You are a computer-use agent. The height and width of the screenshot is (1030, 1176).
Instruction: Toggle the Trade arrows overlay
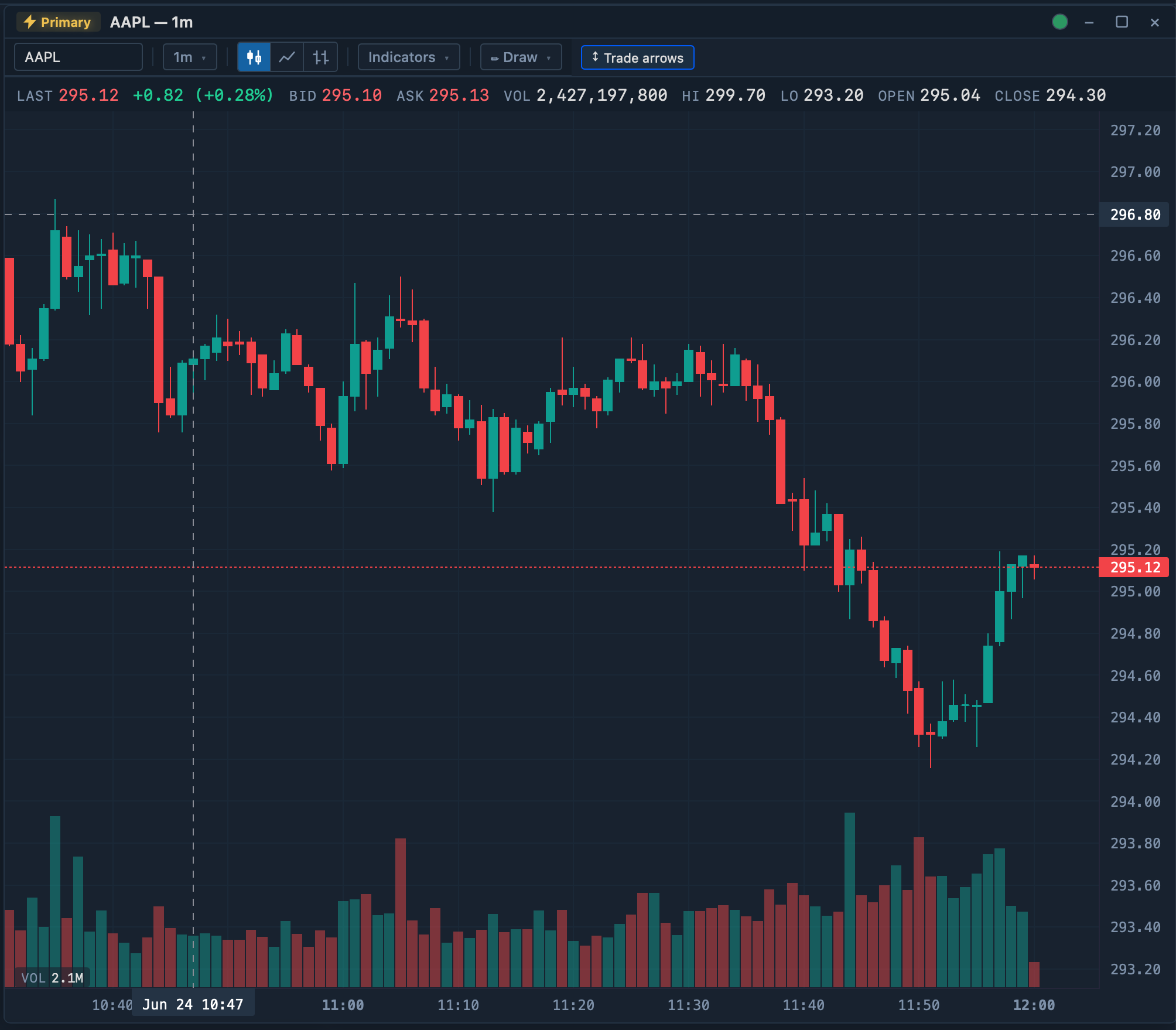coord(637,57)
